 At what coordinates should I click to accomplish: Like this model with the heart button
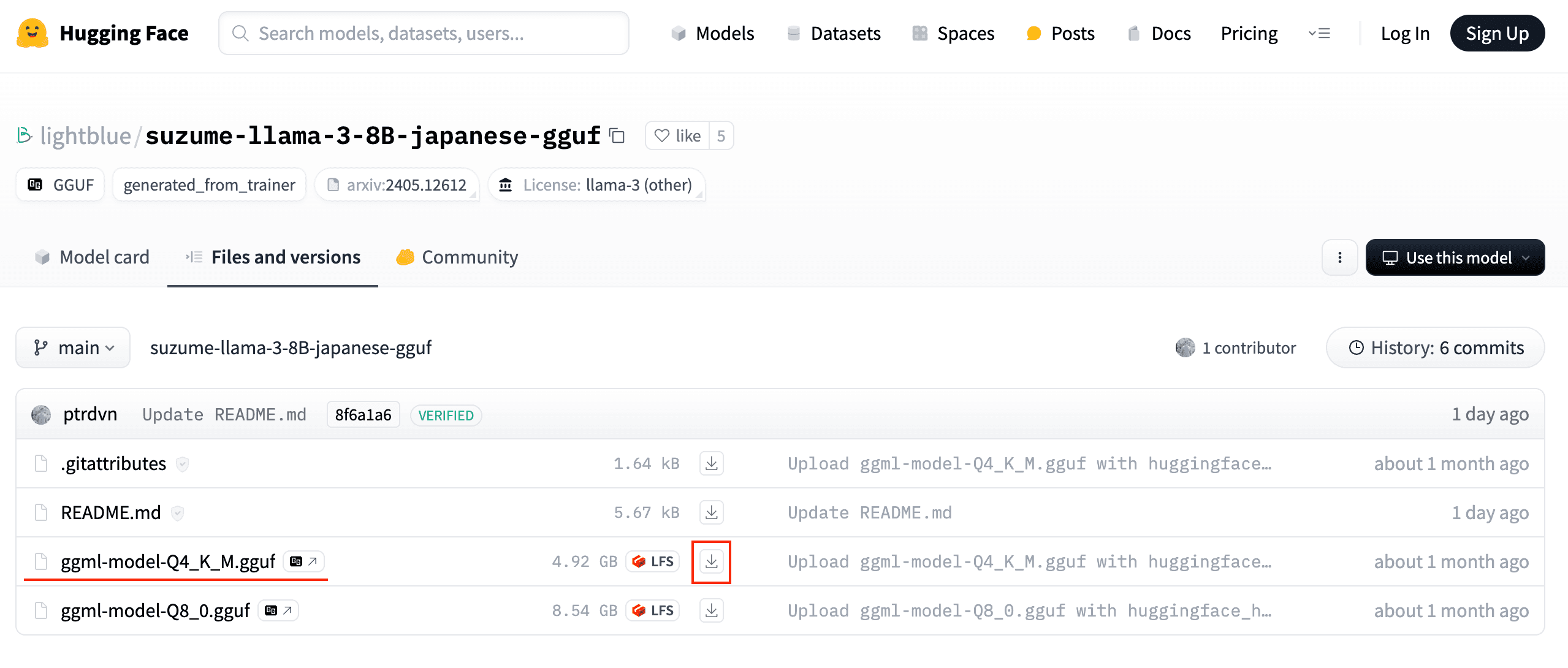pos(677,135)
